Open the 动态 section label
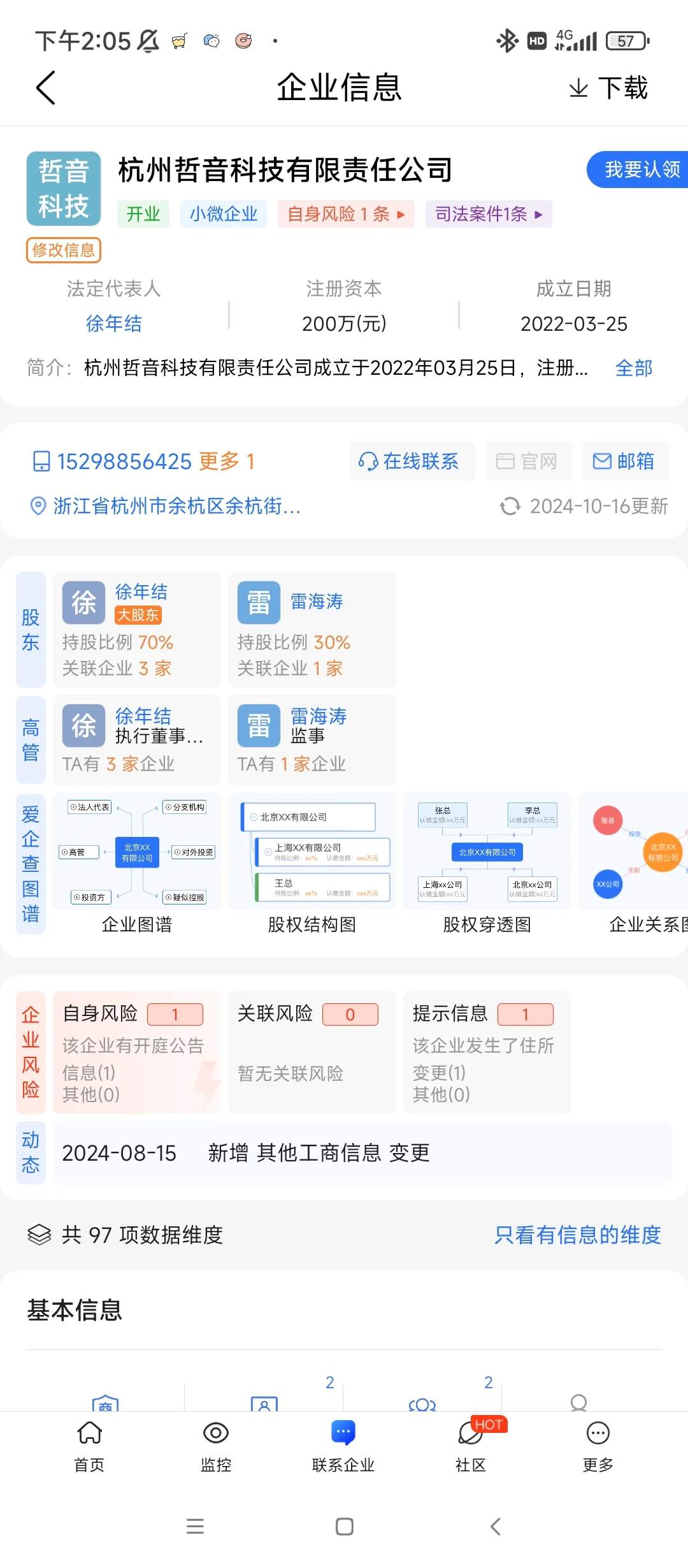Viewport: 688px width, 1568px height. 31,1152
